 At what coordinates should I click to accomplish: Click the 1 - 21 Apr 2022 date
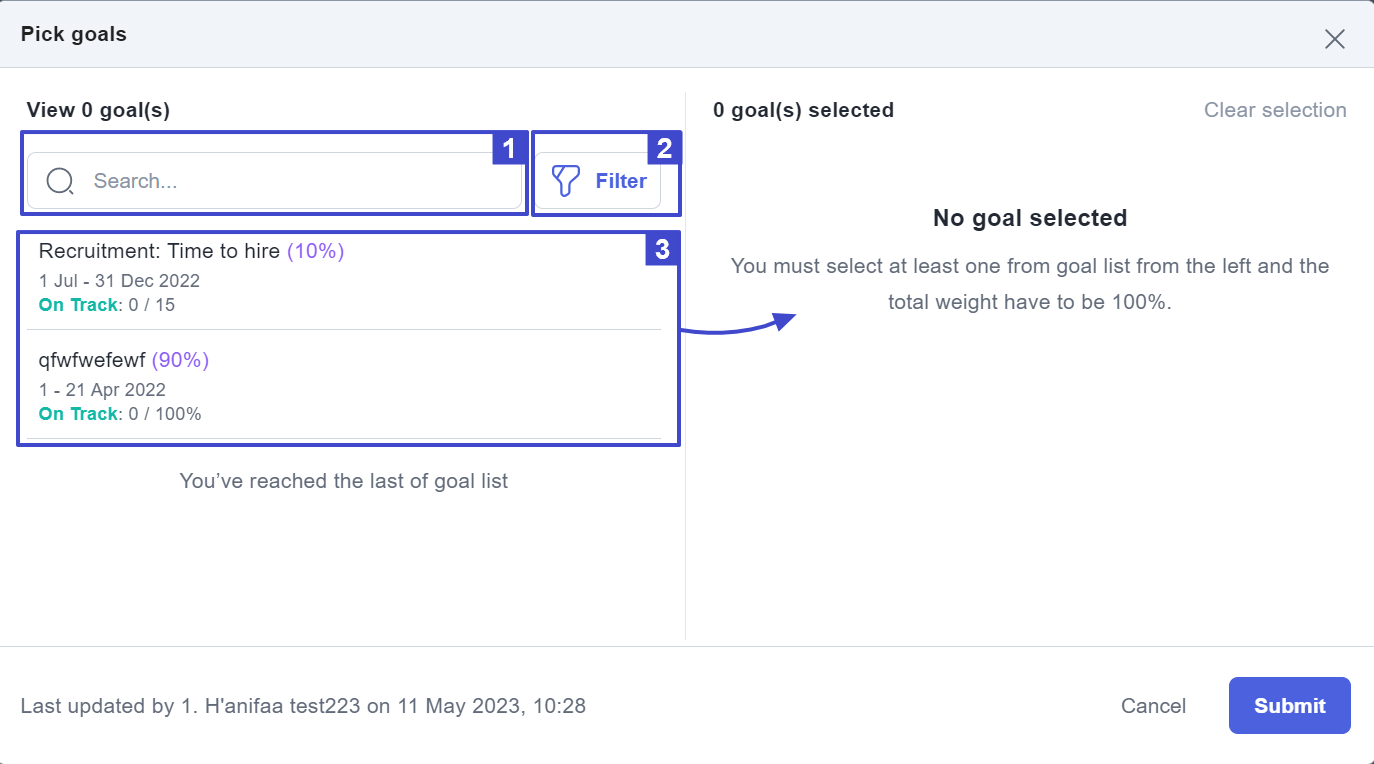102,390
